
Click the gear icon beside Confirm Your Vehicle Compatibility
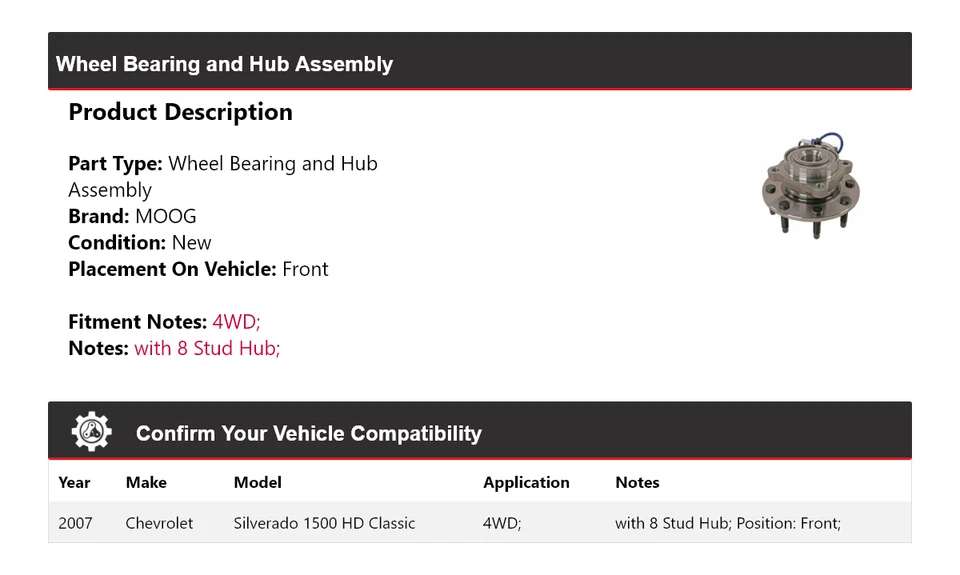91,432
